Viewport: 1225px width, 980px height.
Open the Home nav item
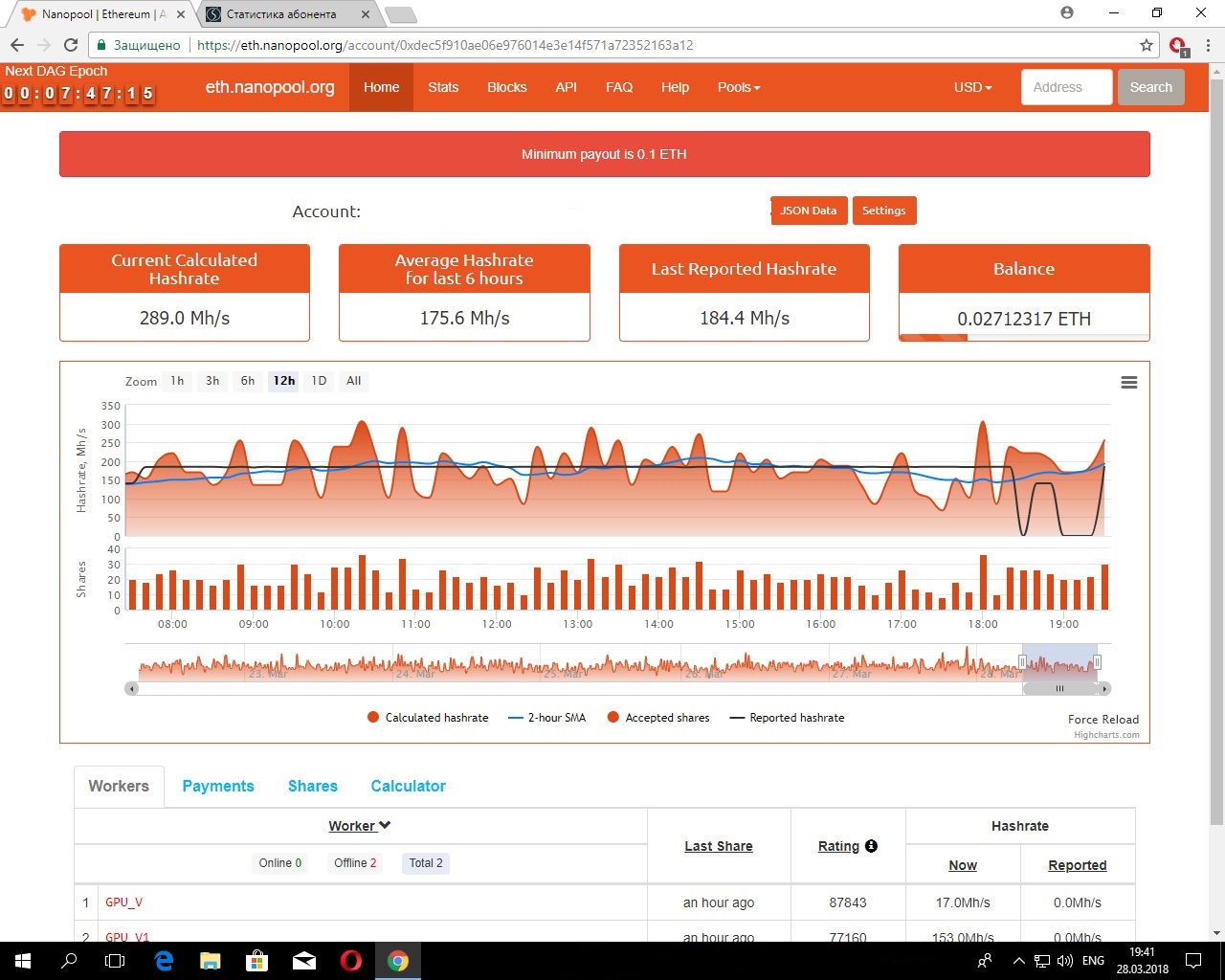click(x=381, y=87)
